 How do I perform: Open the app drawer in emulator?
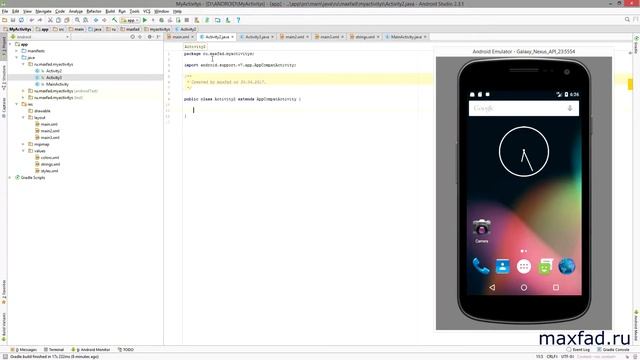coord(524,267)
